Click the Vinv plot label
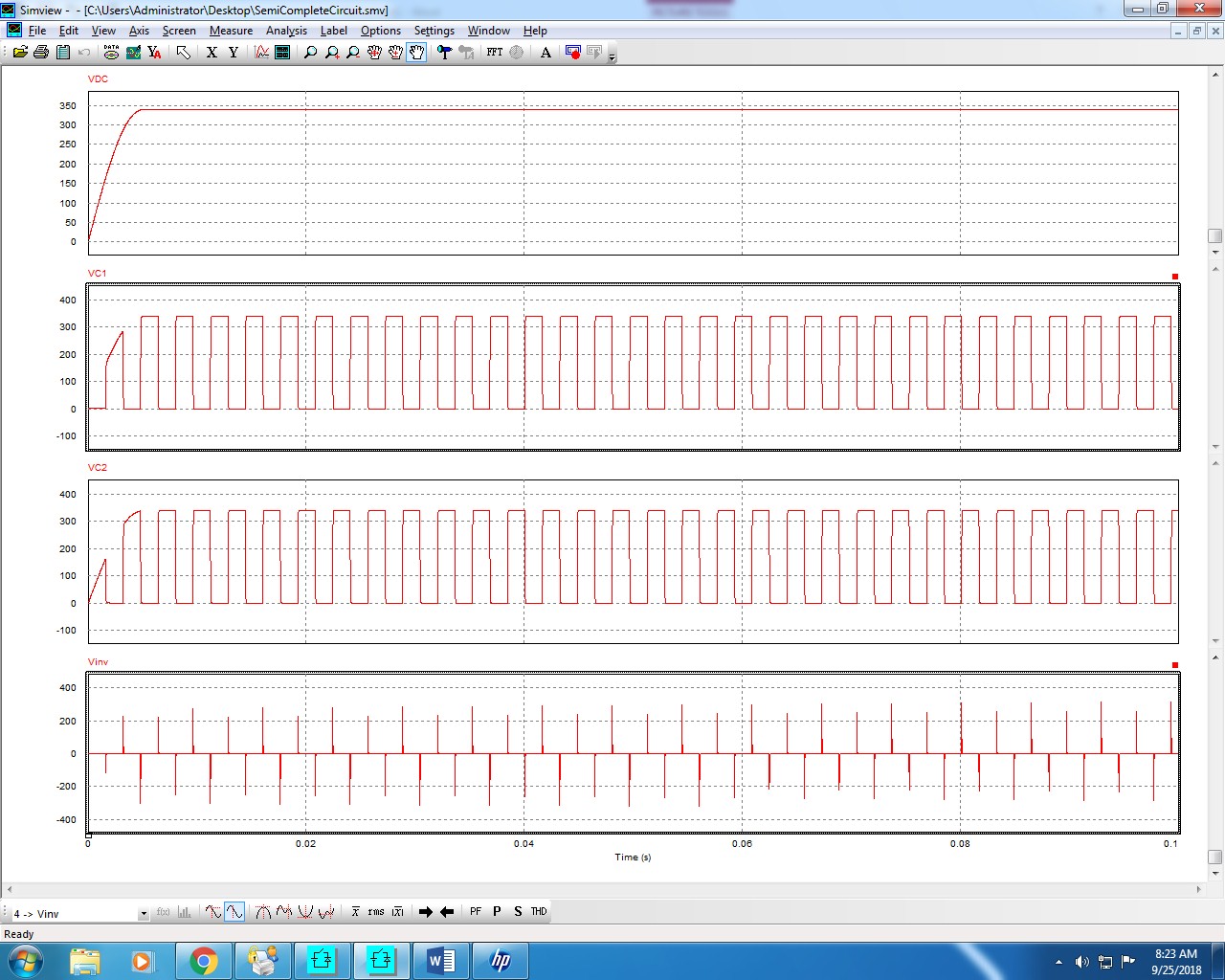 (98, 661)
